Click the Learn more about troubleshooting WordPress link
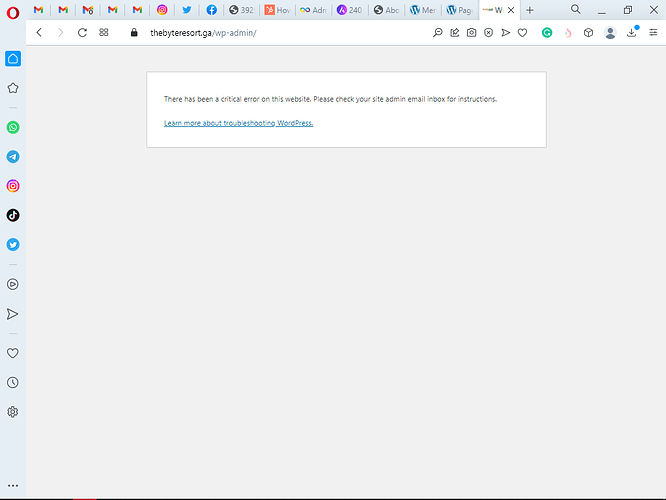This screenshot has height=500, width=666. click(x=238, y=123)
